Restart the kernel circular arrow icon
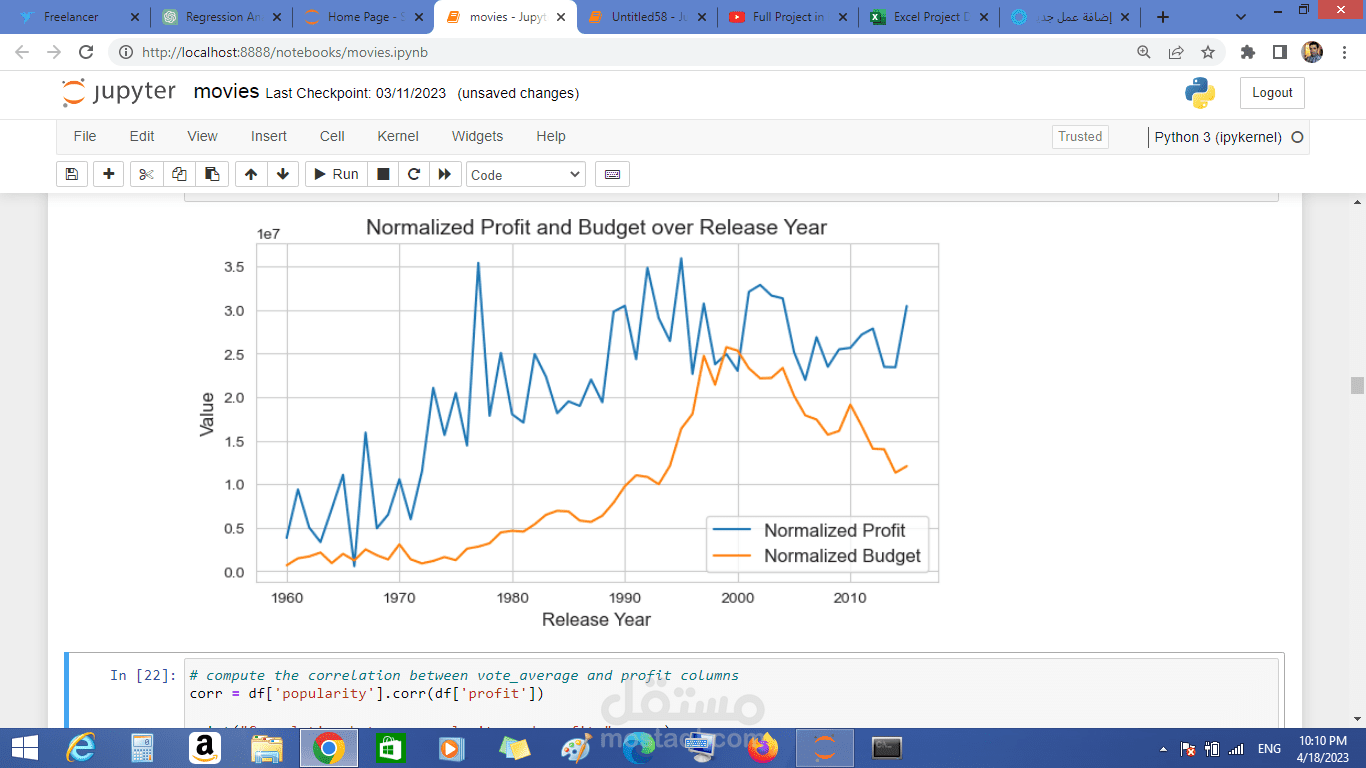Screen dimensions: 1366x768 pyautogui.click(x=413, y=174)
